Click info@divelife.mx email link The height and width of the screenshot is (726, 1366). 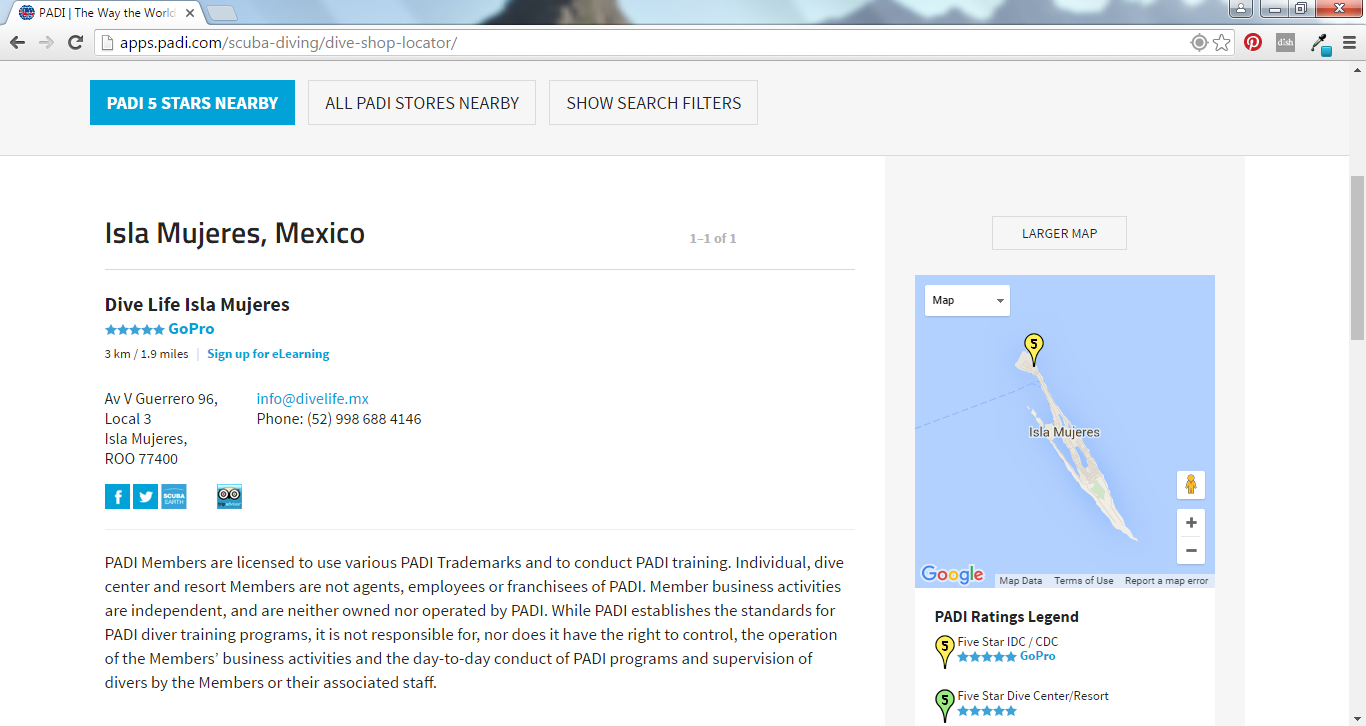(x=313, y=398)
